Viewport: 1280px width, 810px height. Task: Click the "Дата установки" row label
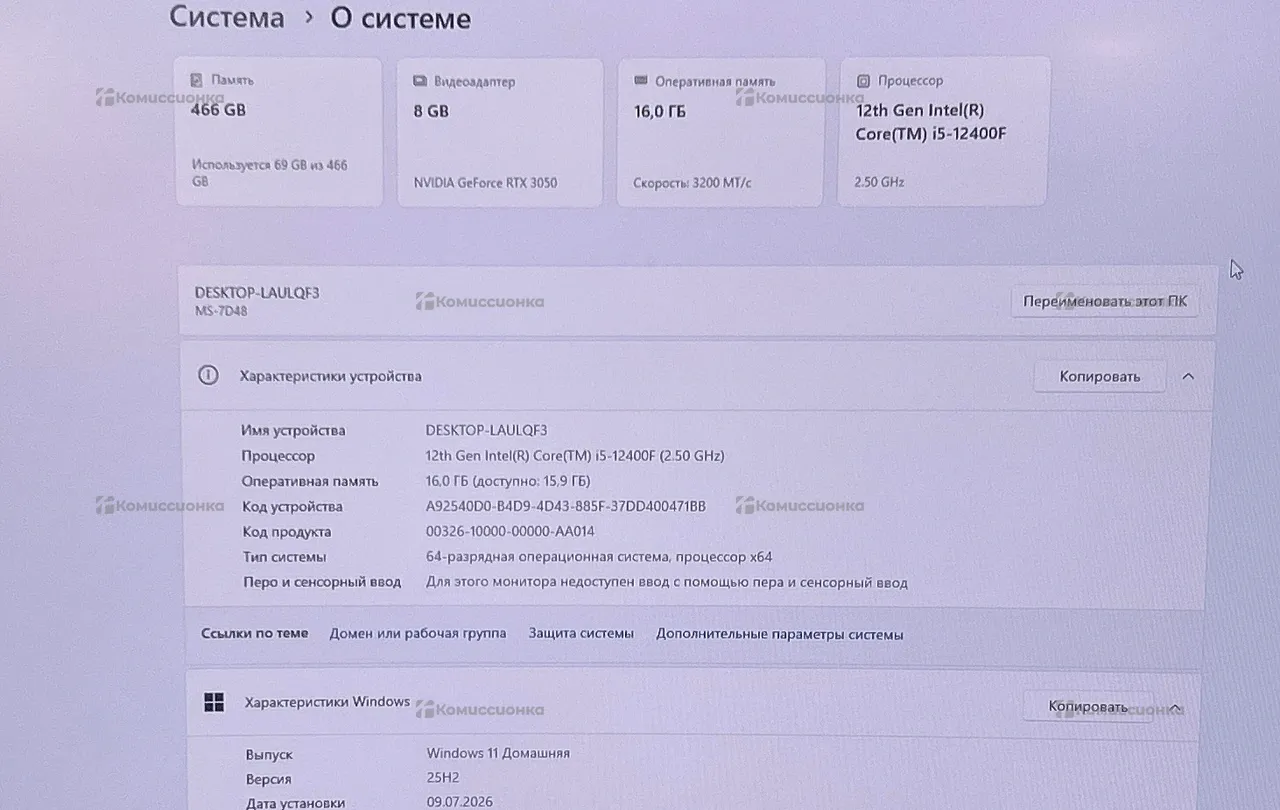pyautogui.click(x=295, y=803)
